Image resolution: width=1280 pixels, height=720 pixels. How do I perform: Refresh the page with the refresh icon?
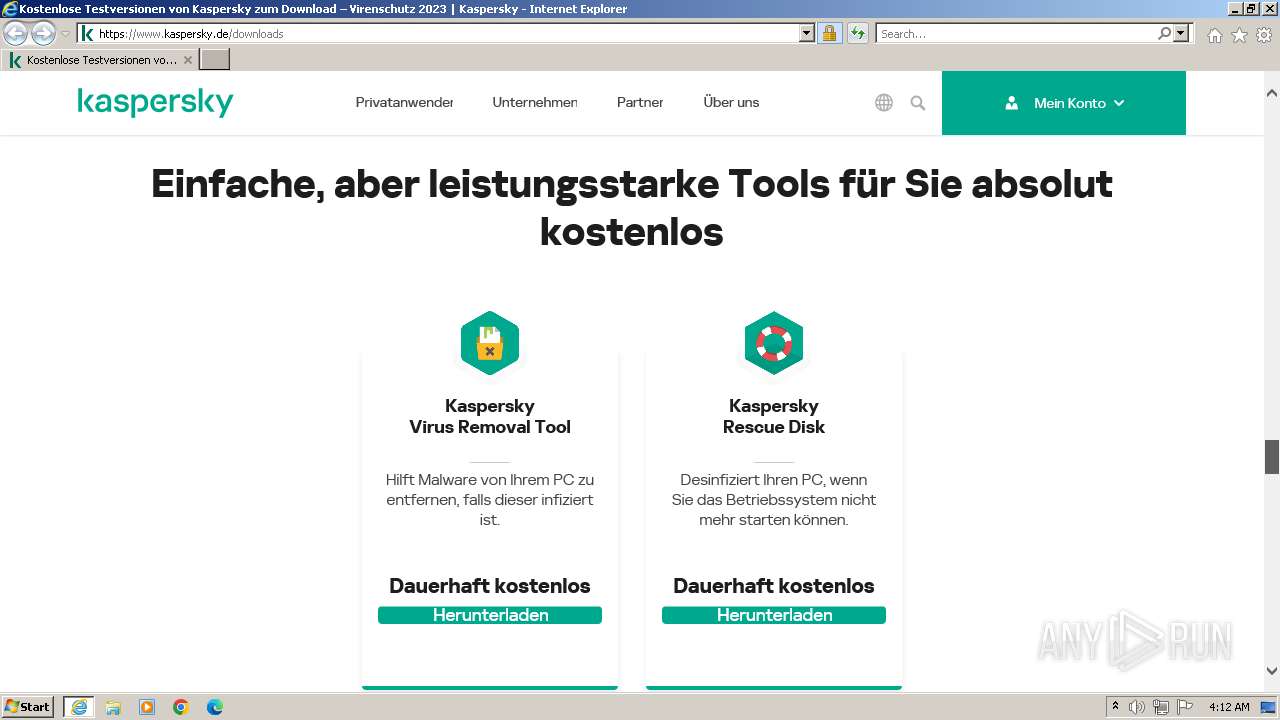coord(858,33)
